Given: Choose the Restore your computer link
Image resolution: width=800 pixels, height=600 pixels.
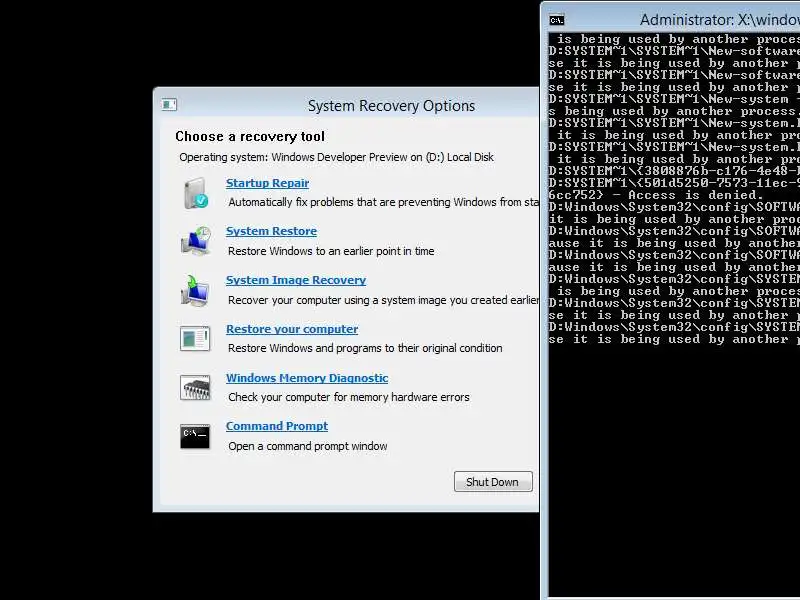Looking at the screenshot, I should click(292, 329).
